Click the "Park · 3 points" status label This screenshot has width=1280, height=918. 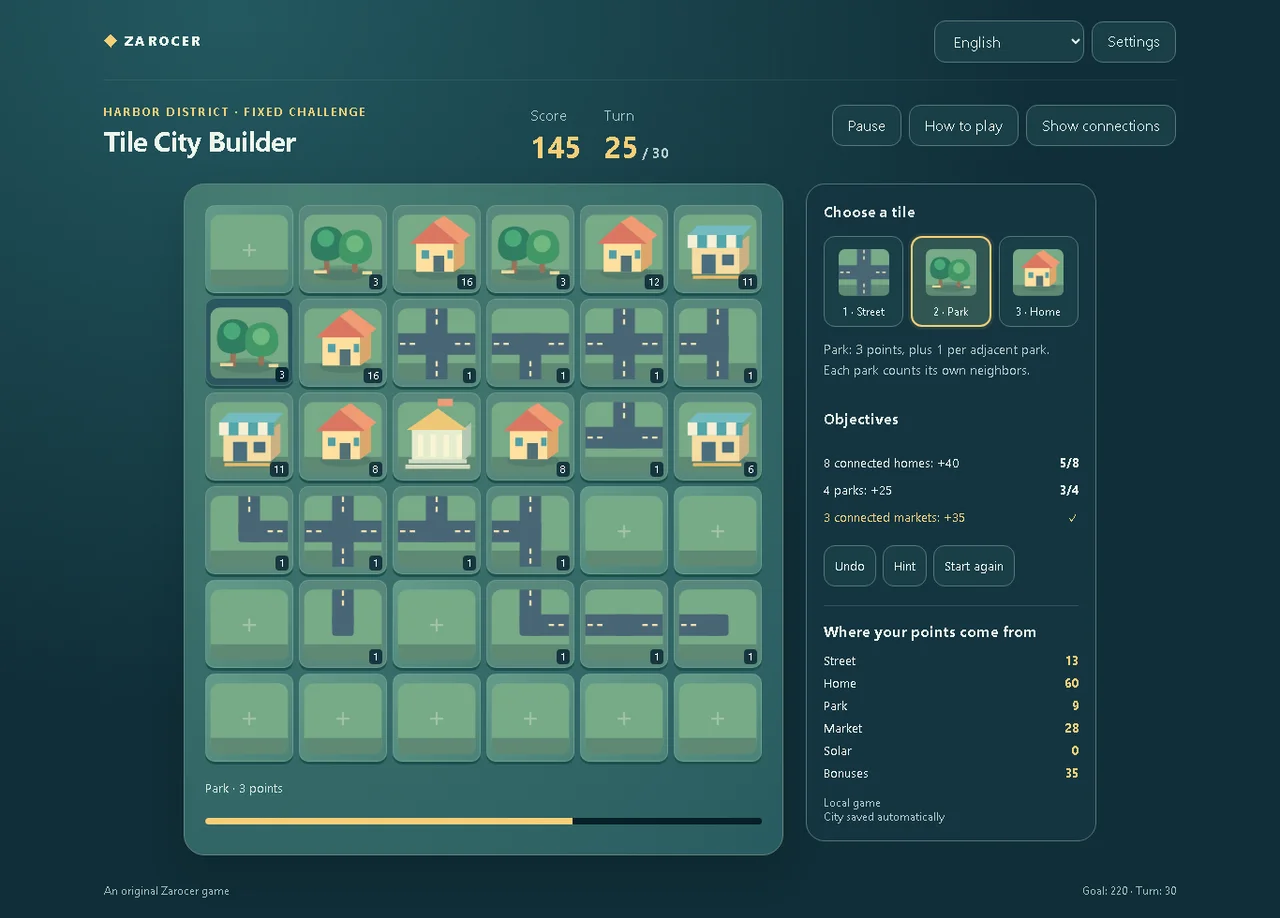click(244, 788)
